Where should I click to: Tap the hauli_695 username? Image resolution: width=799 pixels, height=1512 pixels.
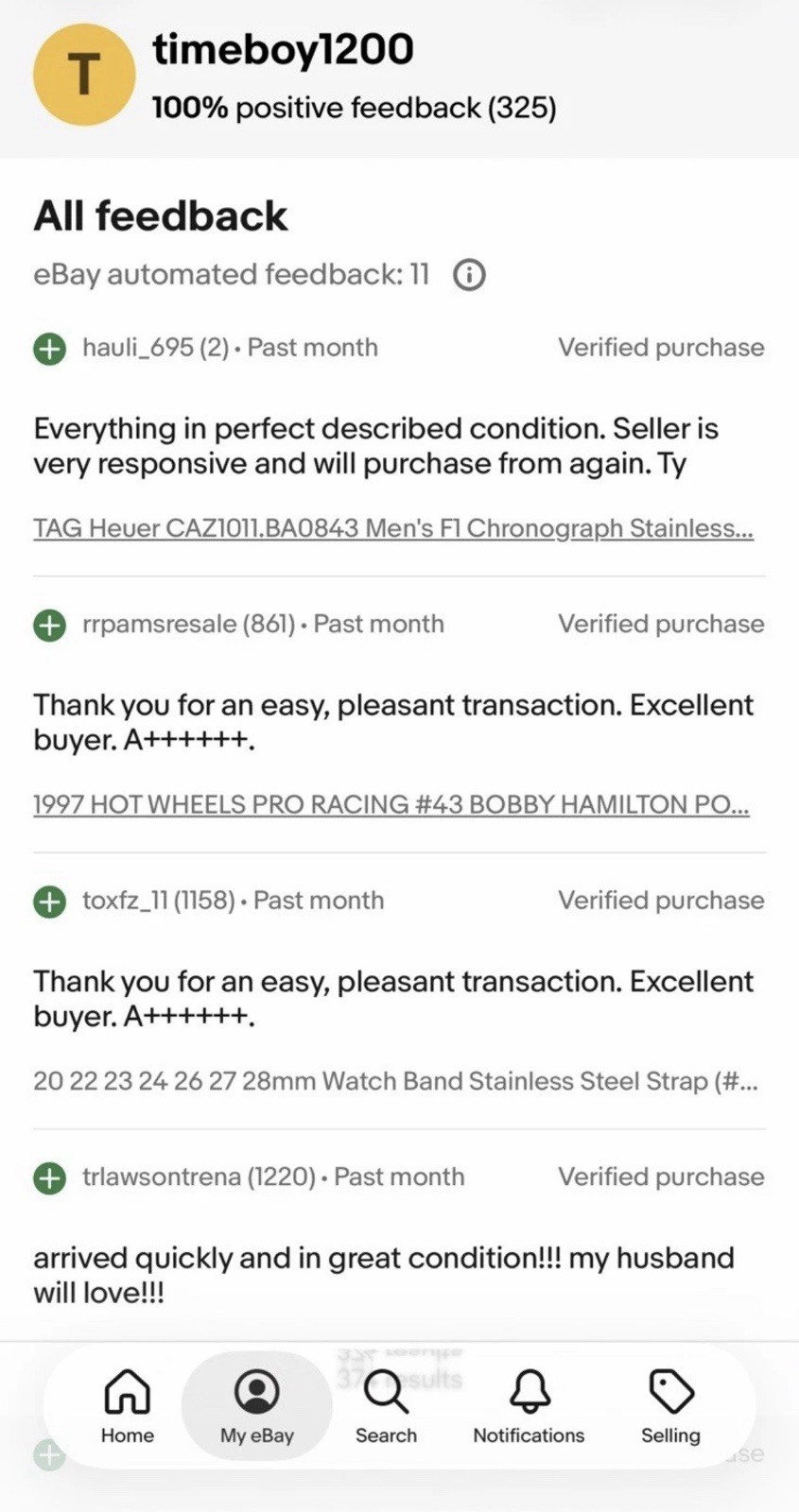pos(139,348)
